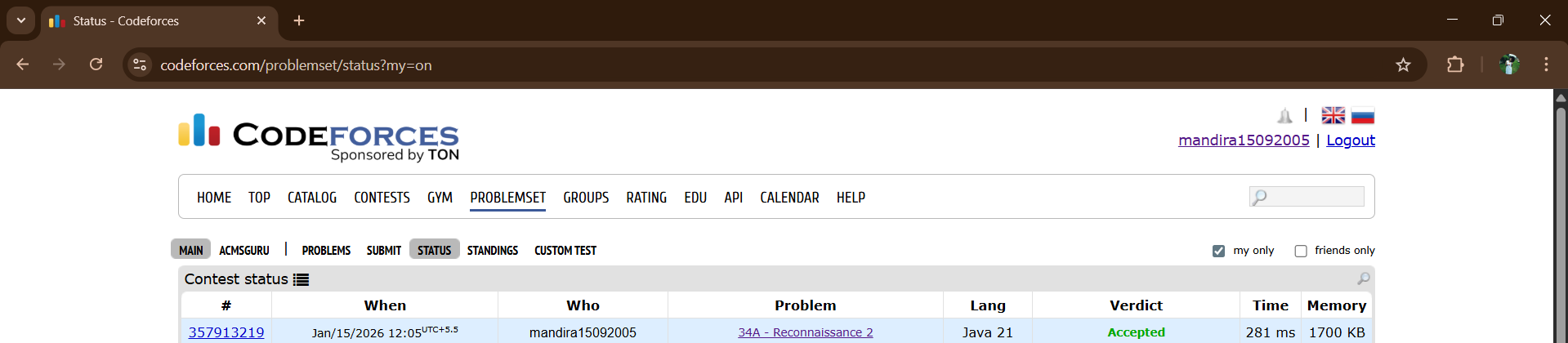Open the API menu item
Image resolution: width=1568 pixels, height=343 pixels.
click(733, 198)
